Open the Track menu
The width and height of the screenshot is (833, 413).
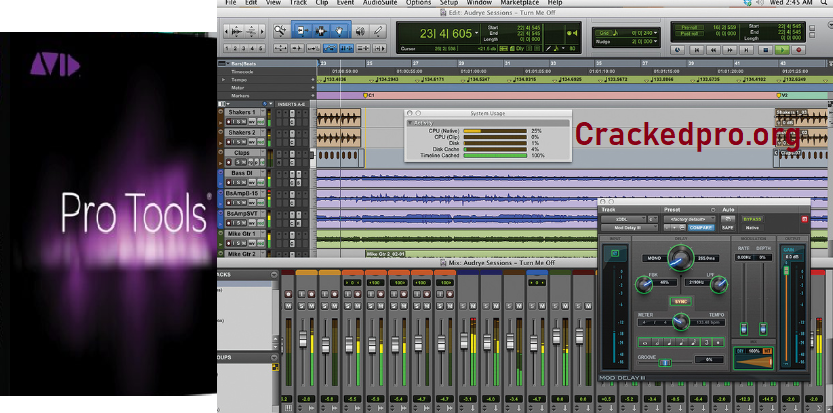click(298, 3)
